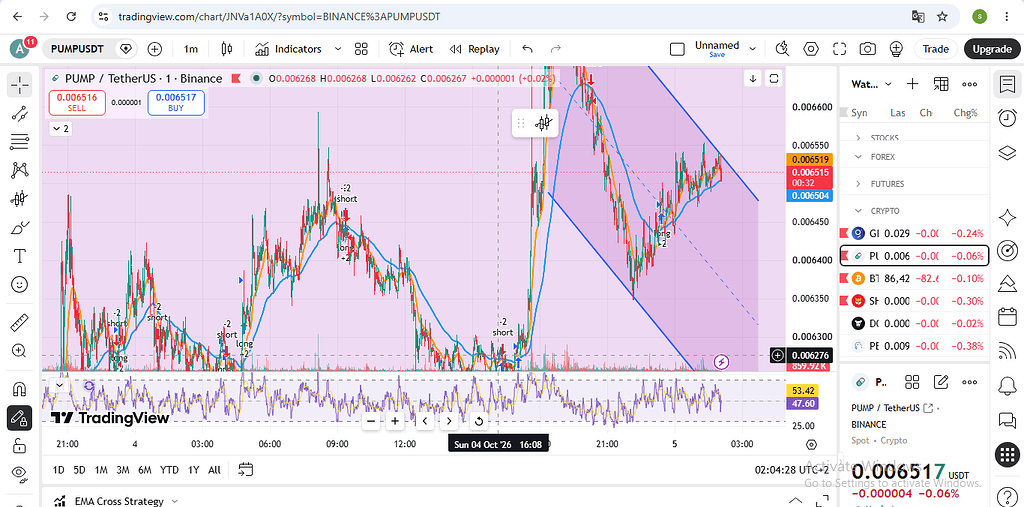Bookmark this page with star icon
The image size is (1024, 507).
[x=942, y=16]
